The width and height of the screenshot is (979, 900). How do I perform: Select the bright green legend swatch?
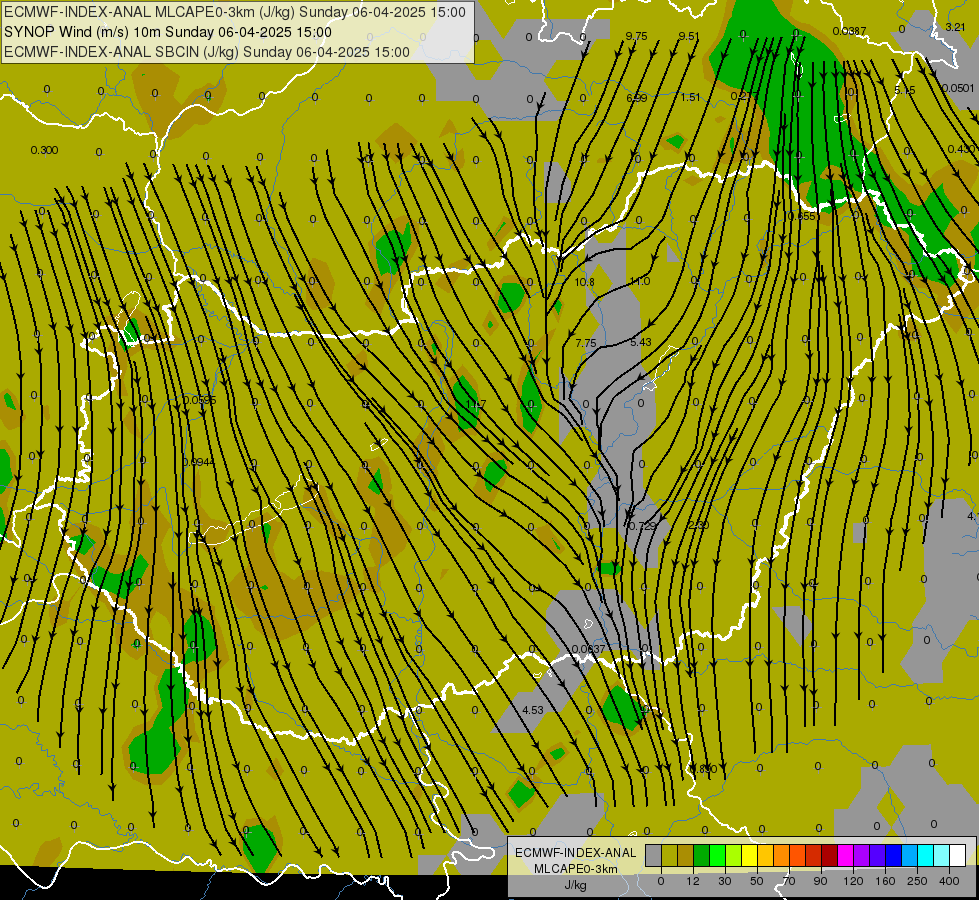pyautogui.click(x=717, y=856)
